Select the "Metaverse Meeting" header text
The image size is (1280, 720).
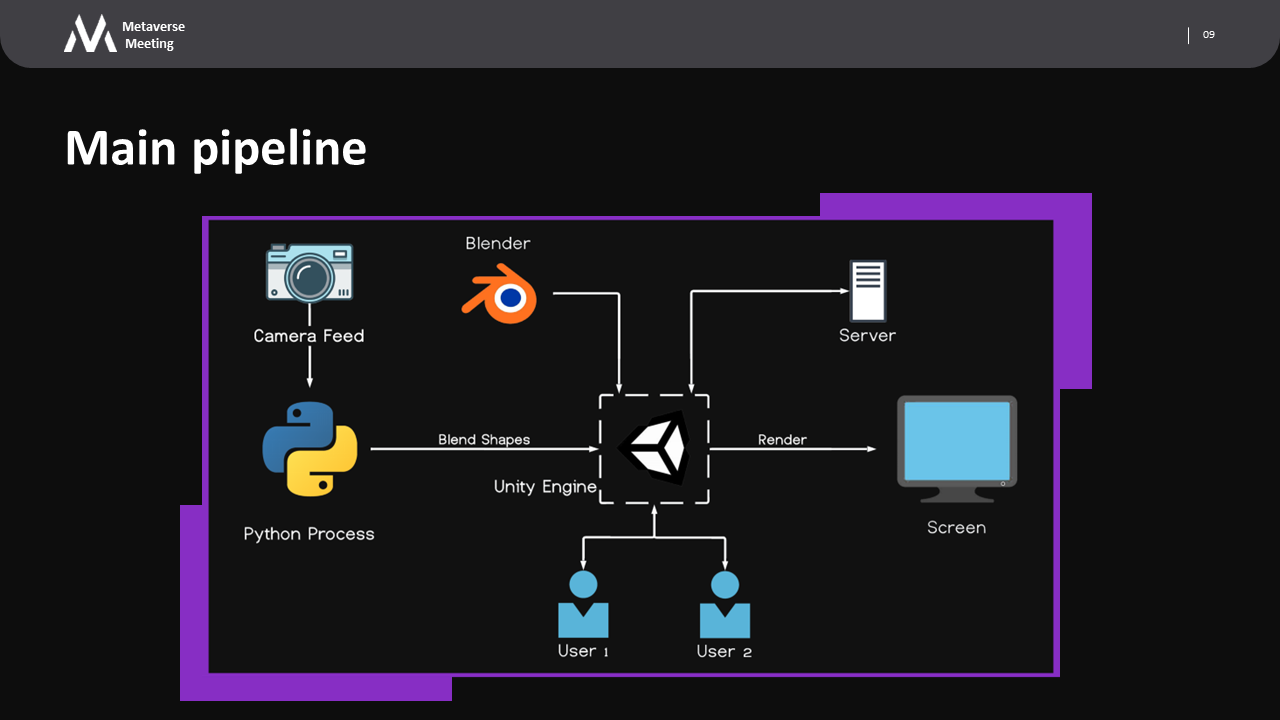[153, 35]
